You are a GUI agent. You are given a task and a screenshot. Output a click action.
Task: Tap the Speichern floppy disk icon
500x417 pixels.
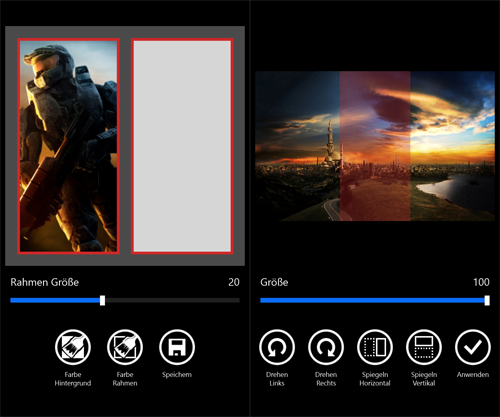pyautogui.click(x=177, y=347)
